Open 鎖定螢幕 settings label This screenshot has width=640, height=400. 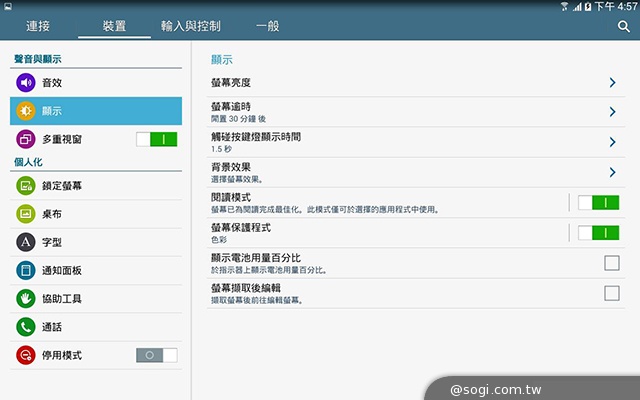[62, 186]
